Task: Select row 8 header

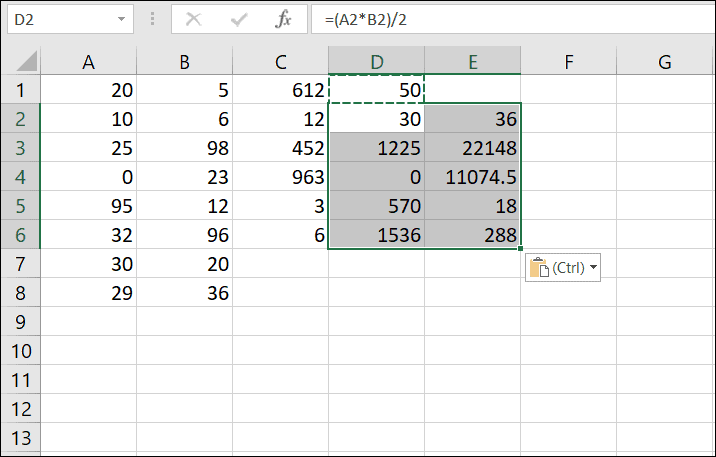Action: click(21, 293)
